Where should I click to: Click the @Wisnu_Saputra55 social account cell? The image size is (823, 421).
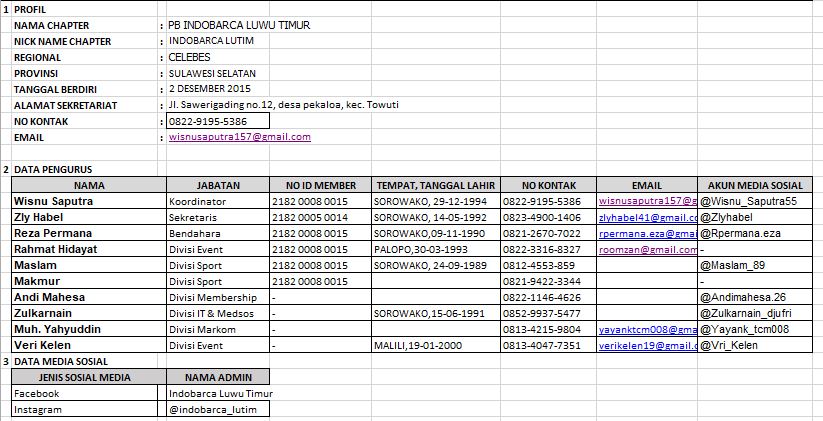coord(755,201)
